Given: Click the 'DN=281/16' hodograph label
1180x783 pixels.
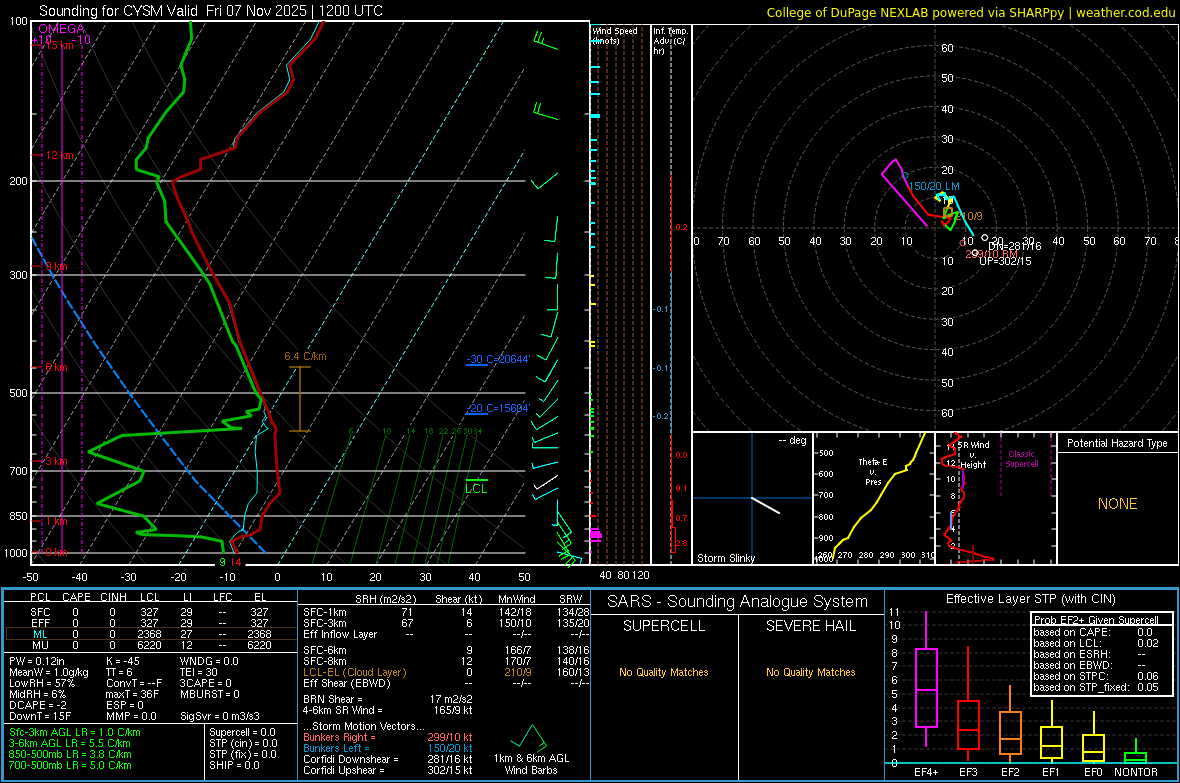Looking at the screenshot, I should (1015, 246).
